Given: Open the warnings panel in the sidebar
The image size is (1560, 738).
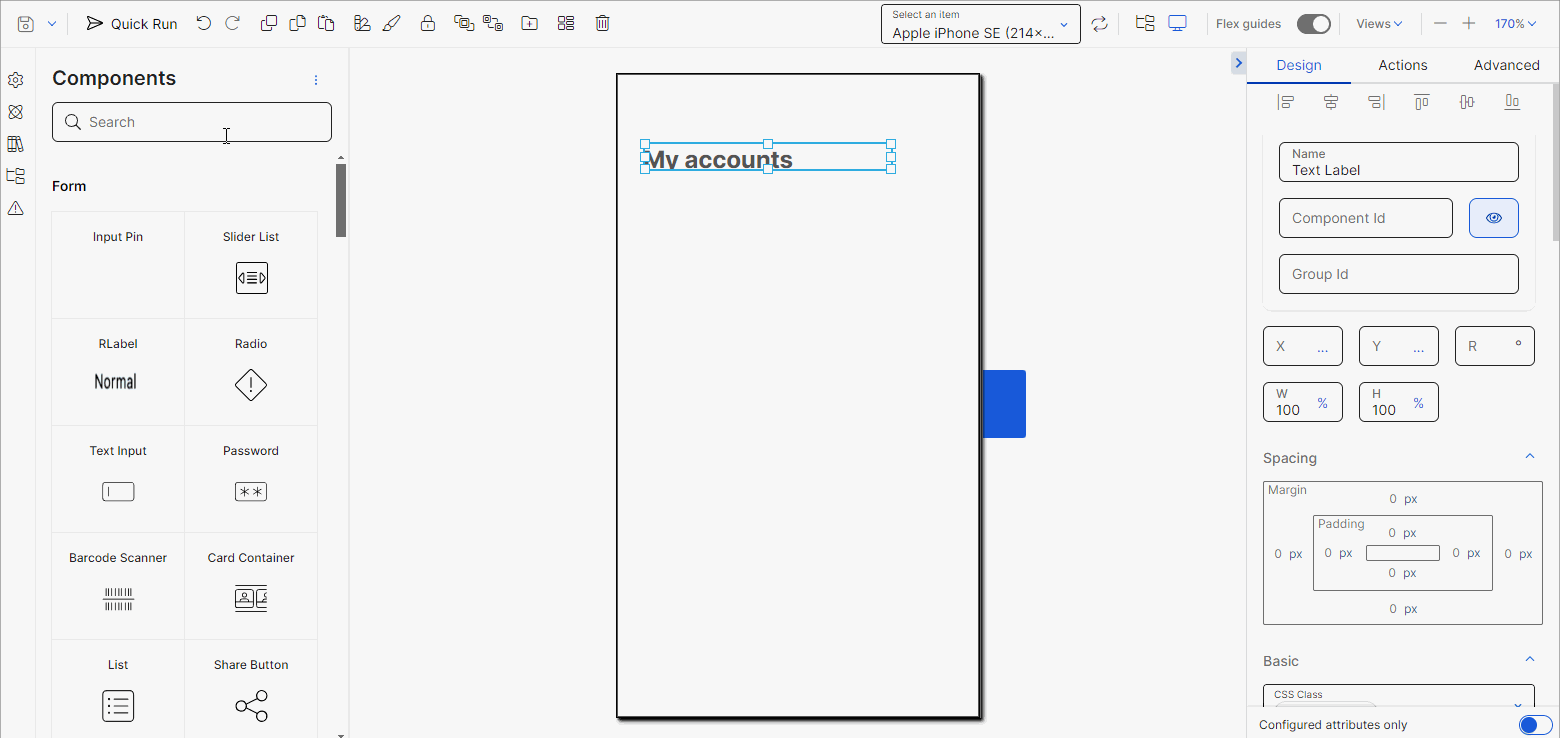Looking at the screenshot, I should click(16, 208).
